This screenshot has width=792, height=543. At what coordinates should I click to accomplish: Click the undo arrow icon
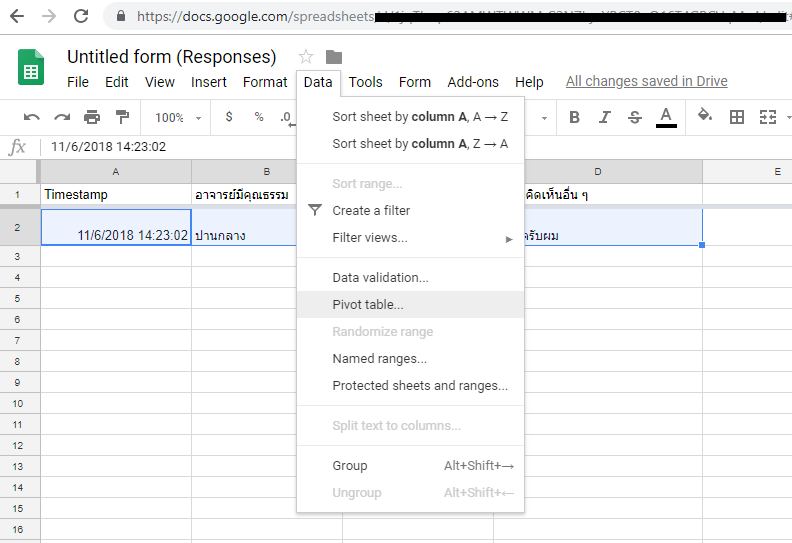coord(32,118)
